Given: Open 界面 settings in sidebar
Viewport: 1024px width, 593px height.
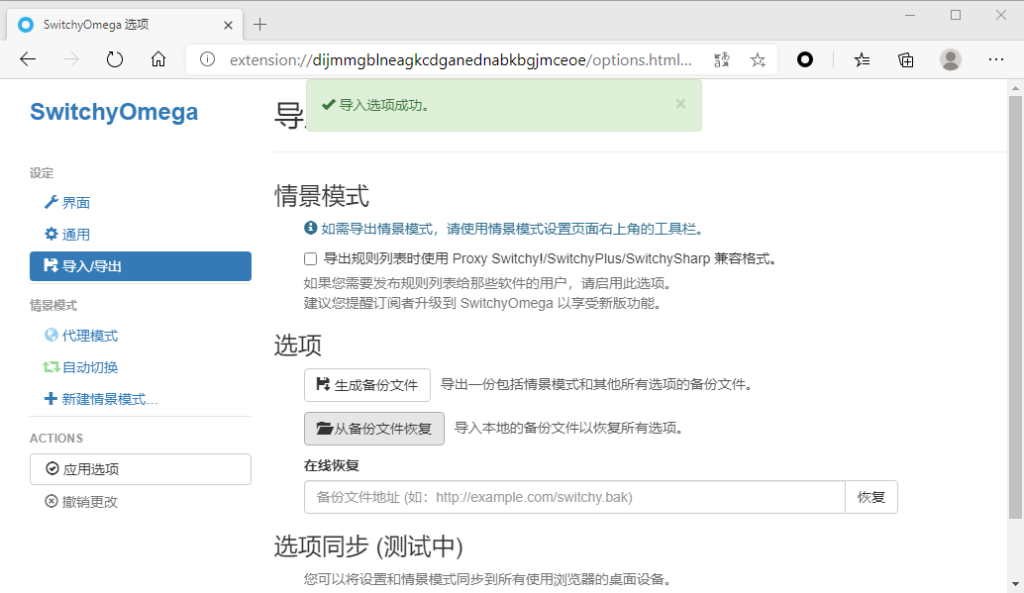Looking at the screenshot, I should (x=76, y=203).
